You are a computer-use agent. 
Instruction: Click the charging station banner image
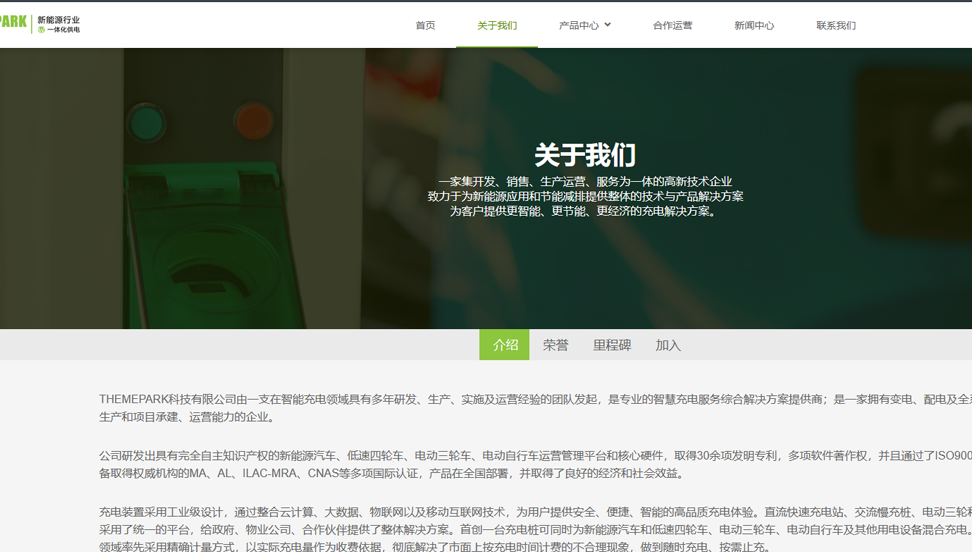click(x=486, y=189)
